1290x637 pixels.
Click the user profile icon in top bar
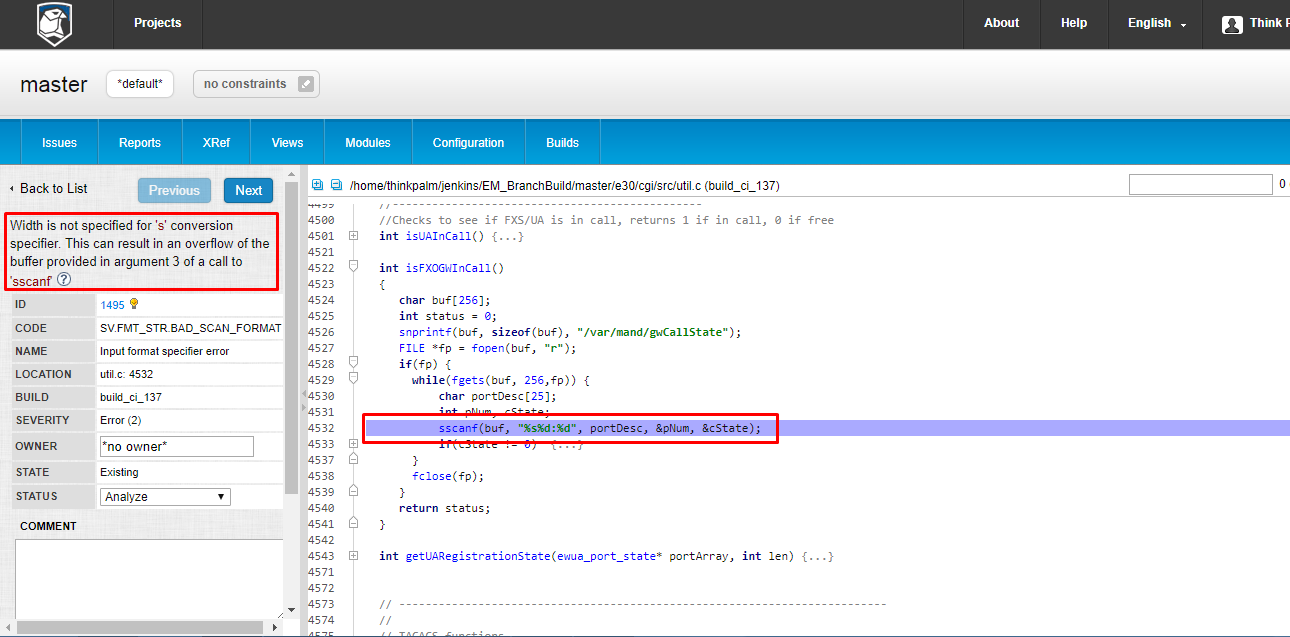click(x=1232, y=24)
